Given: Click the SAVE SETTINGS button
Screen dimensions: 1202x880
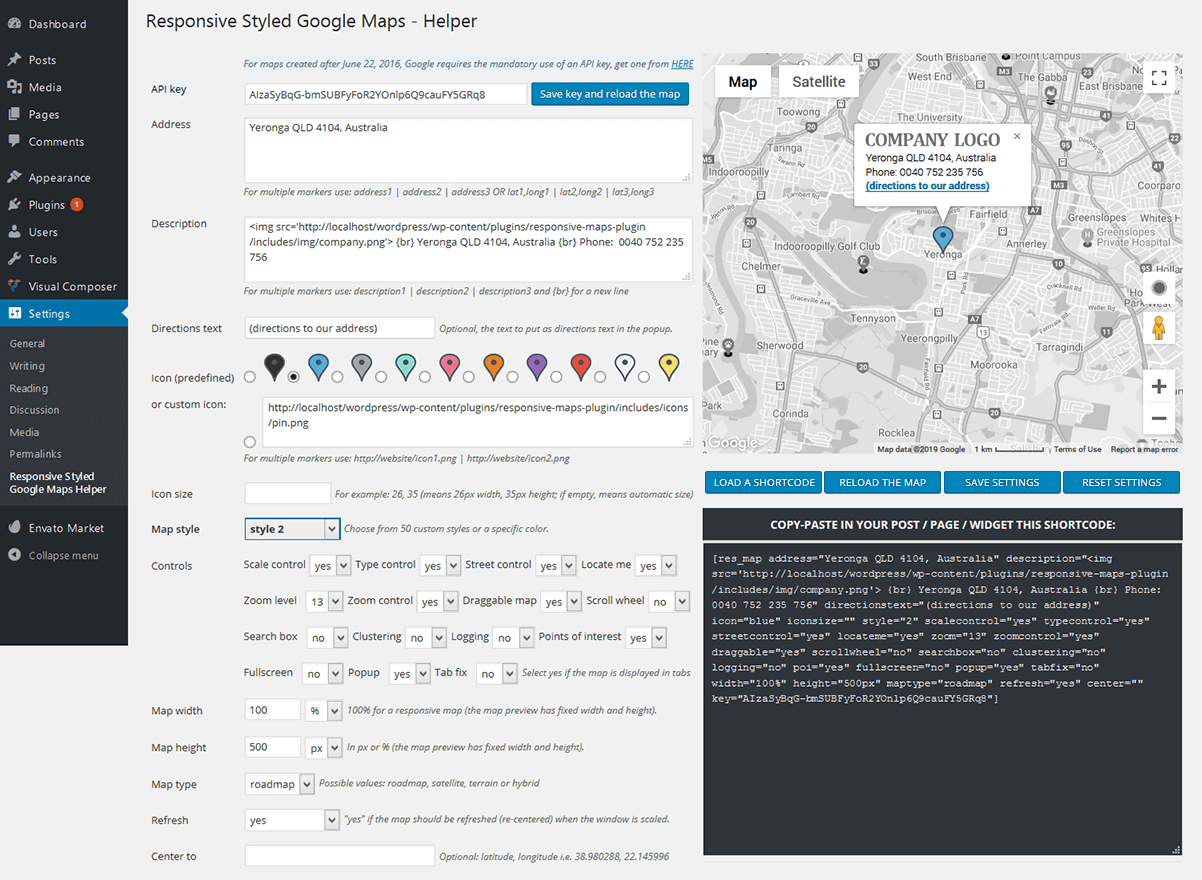Looking at the screenshot, I should pyautogui.click(x=1001, y=482).
